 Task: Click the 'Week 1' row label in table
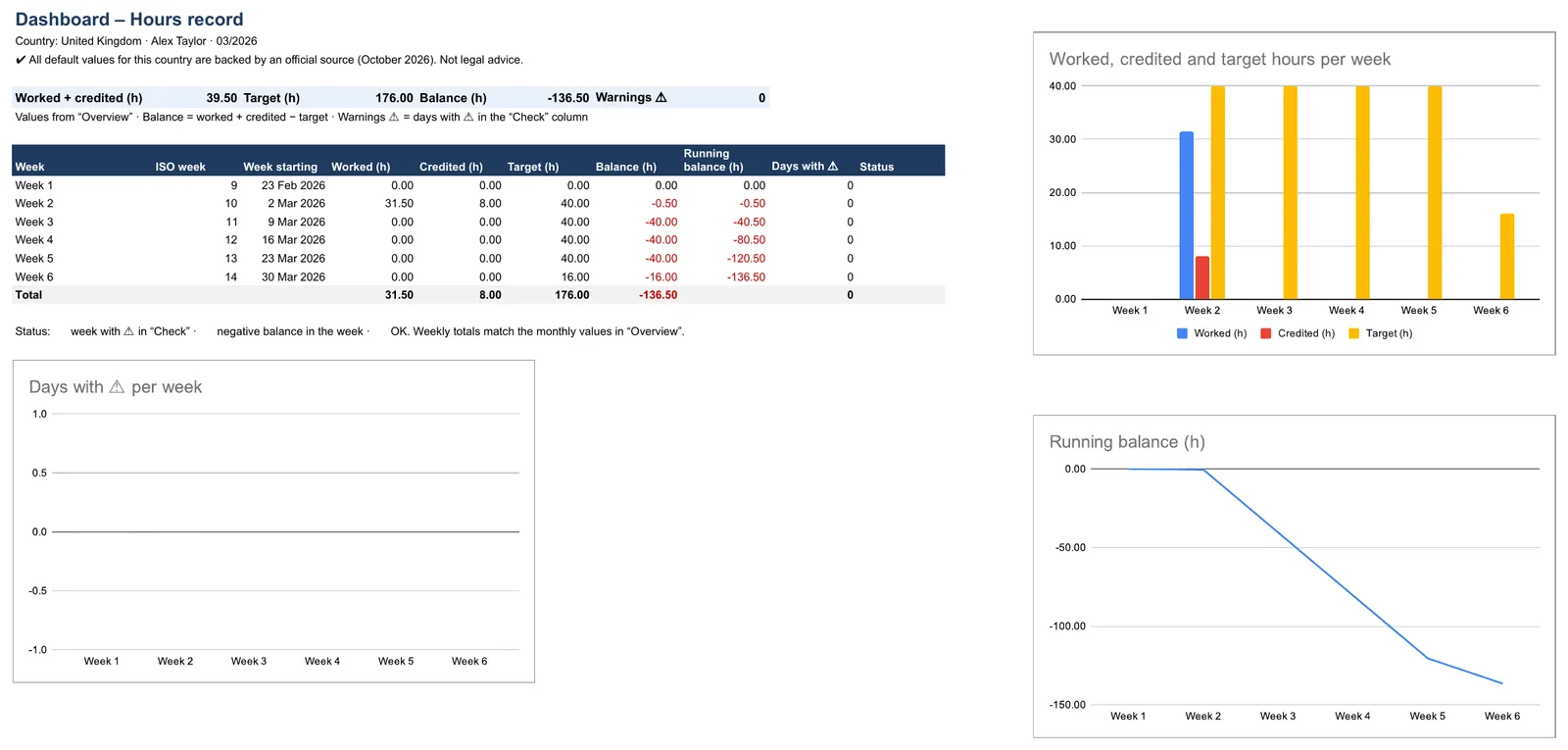tap(34, 185)
